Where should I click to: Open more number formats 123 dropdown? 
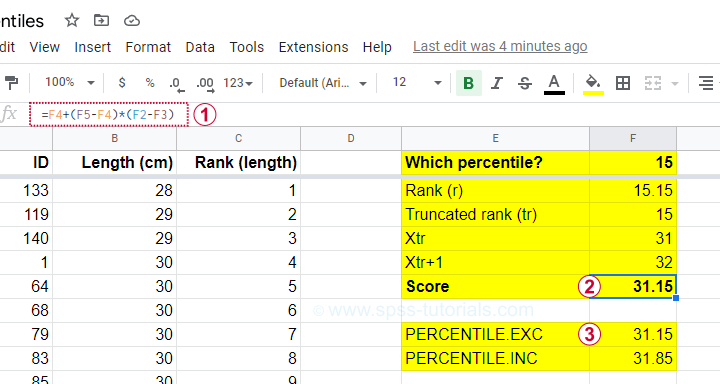coord(238,83)
